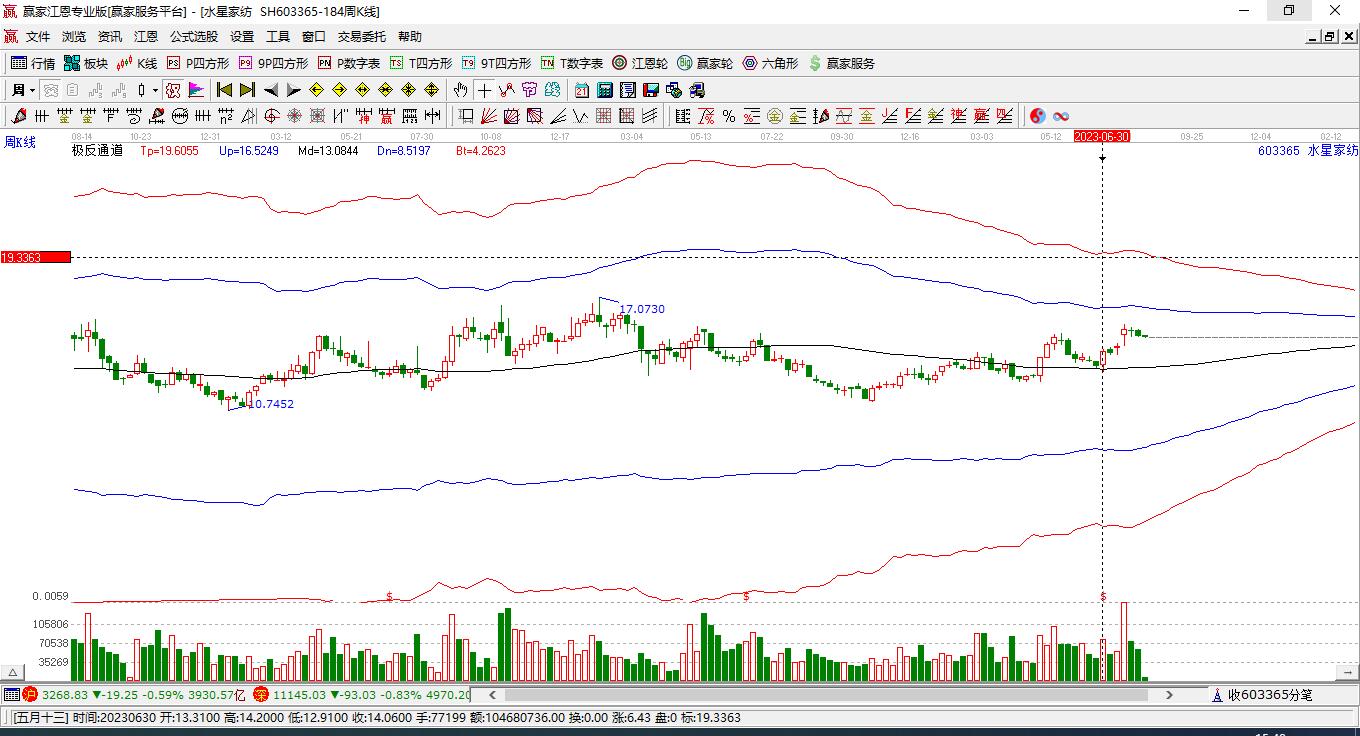The image size is (1360, 736).
Task: Open the 设置 menu
Action: click(x=242, y=37)
